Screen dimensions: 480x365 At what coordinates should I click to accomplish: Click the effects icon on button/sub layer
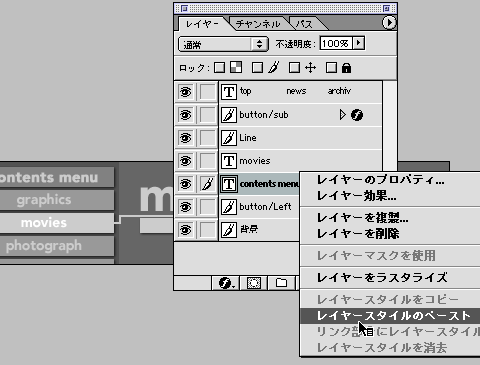(357, 115)
